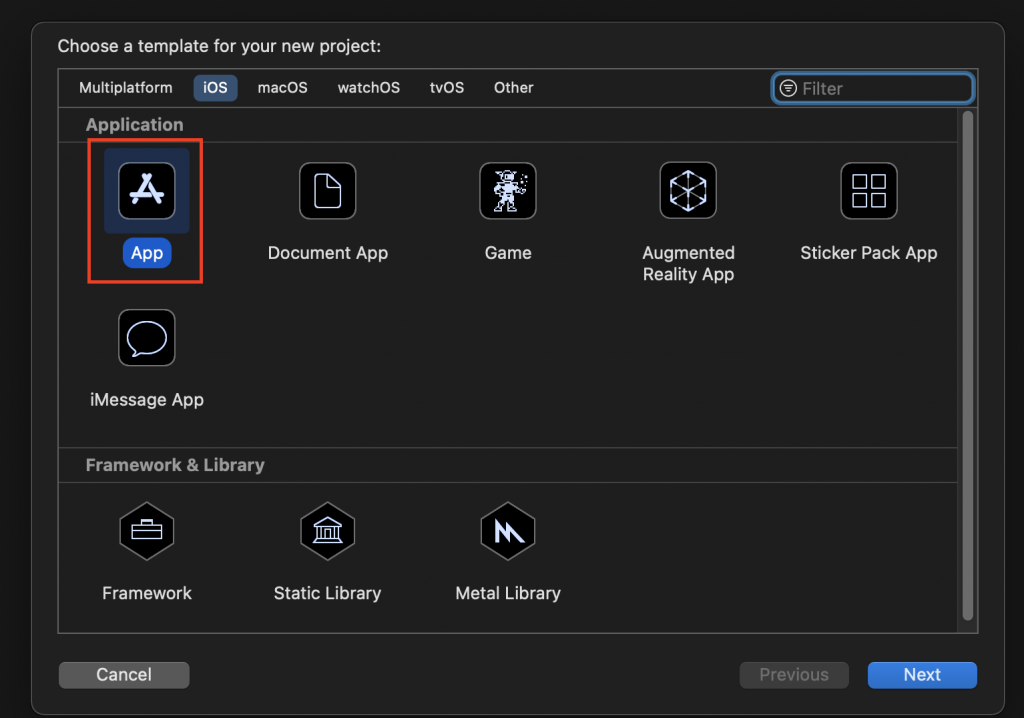Click the 'Metal Library' label
Screen dimensions: 1024x718
click(x=508, y=593)
